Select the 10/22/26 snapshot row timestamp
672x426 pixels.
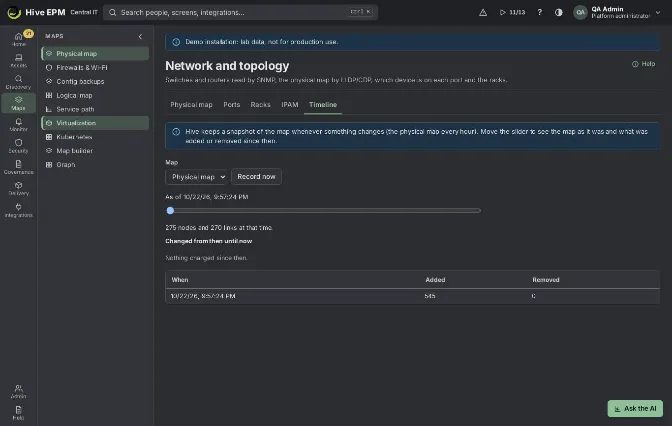[203, 296]
